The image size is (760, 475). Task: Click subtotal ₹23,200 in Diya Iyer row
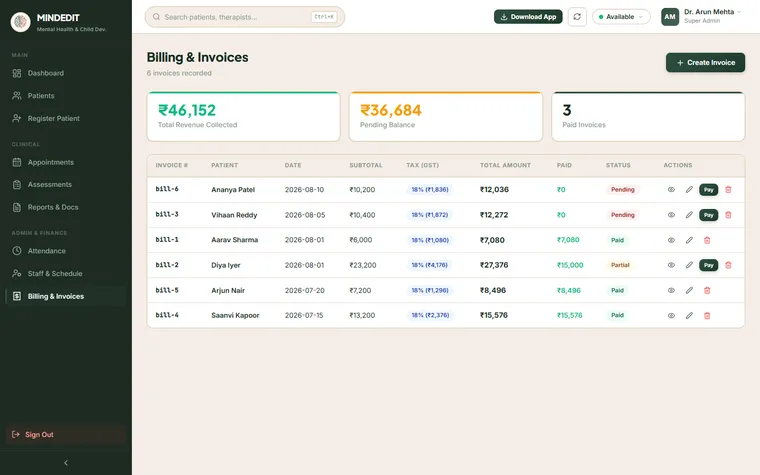[x=363, y=265]
